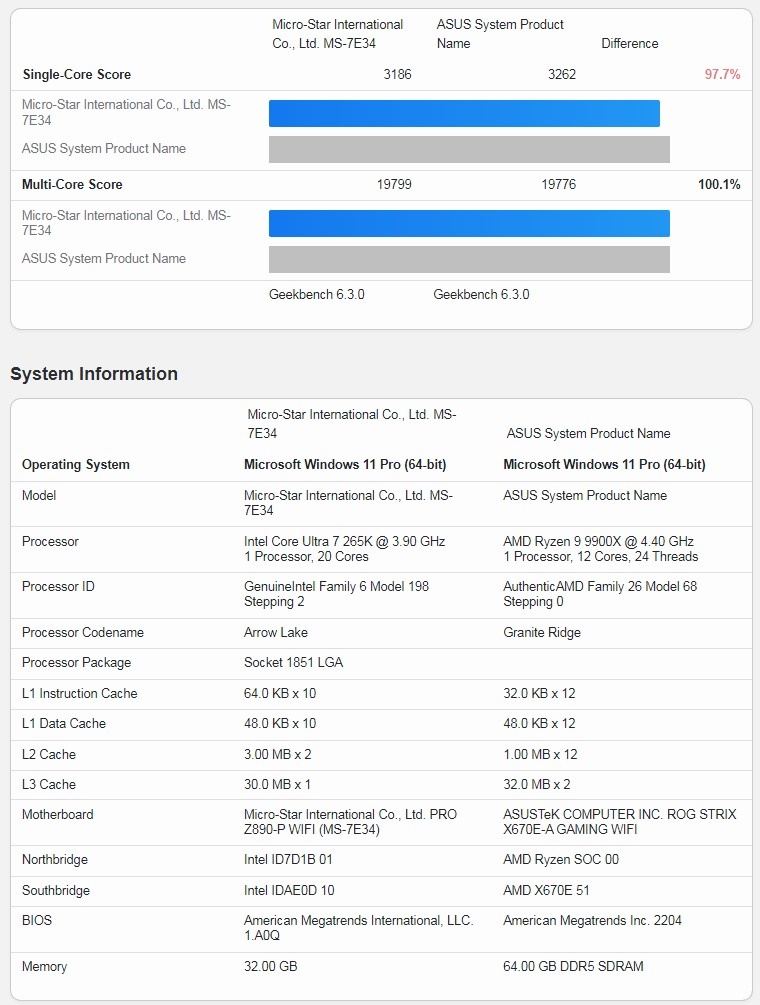The height and width of the screenshot is (1005, 760).
Task: Select AMD Ryzen 9 9900X processor text
Action: (x=600, y=549)
